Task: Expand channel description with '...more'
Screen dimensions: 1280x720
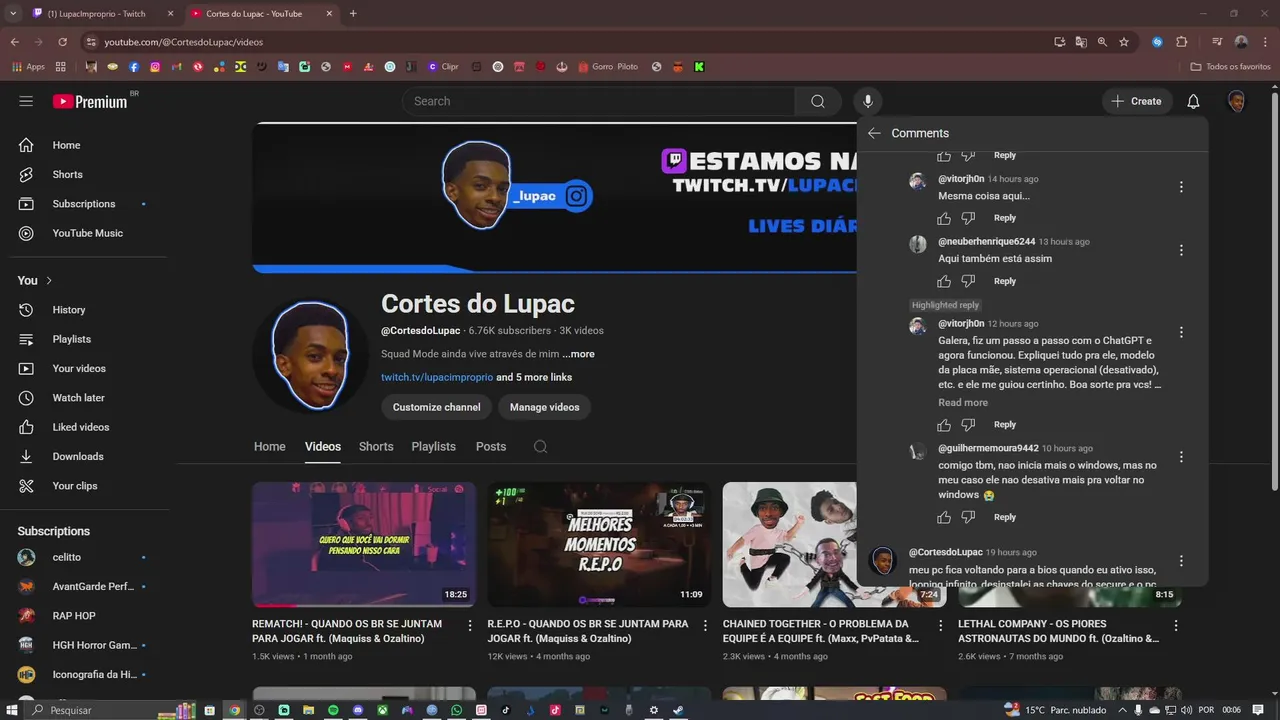Action: click(578, 354)
